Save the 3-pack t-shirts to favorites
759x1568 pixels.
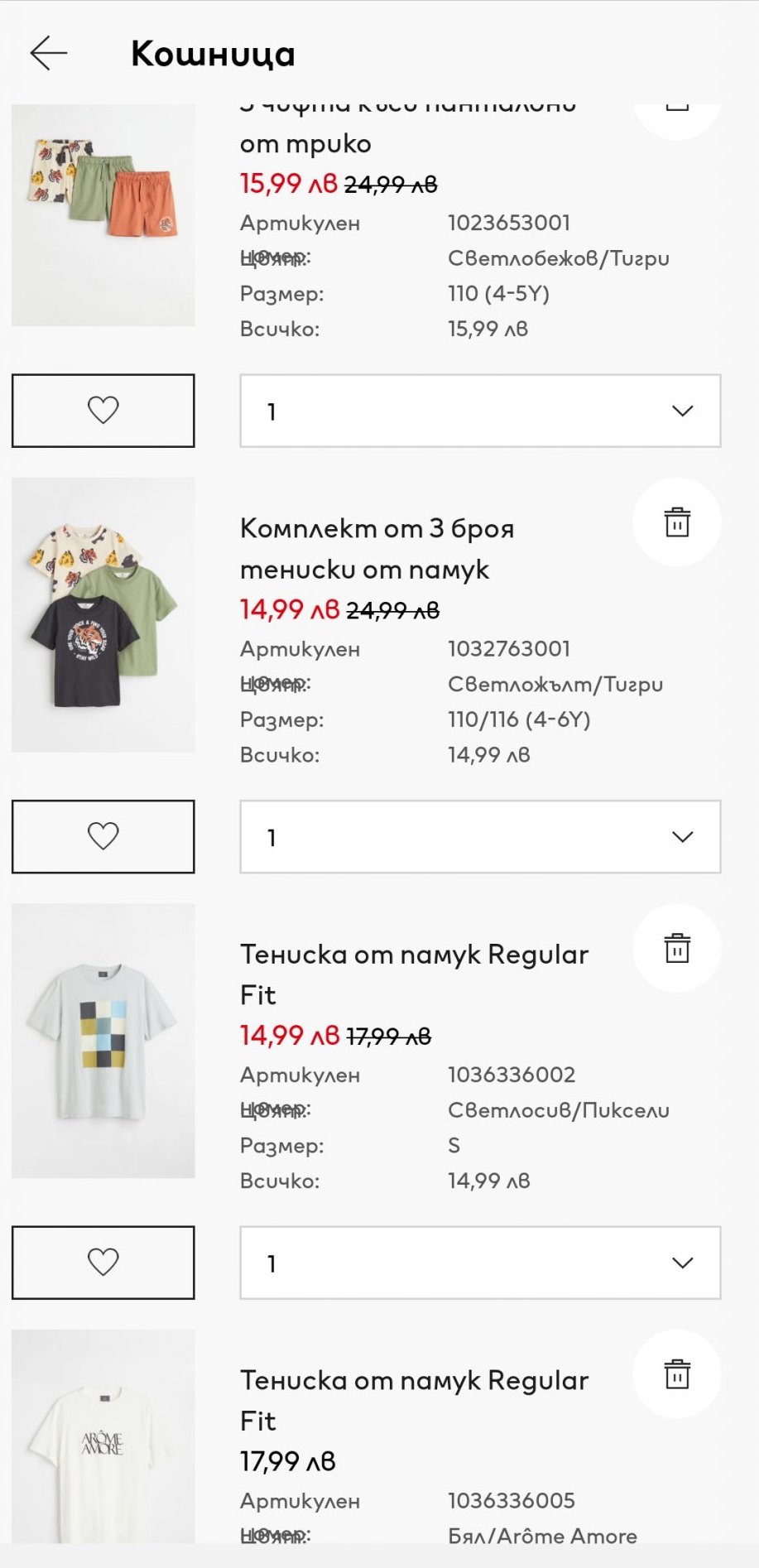[x=103, y=836]
